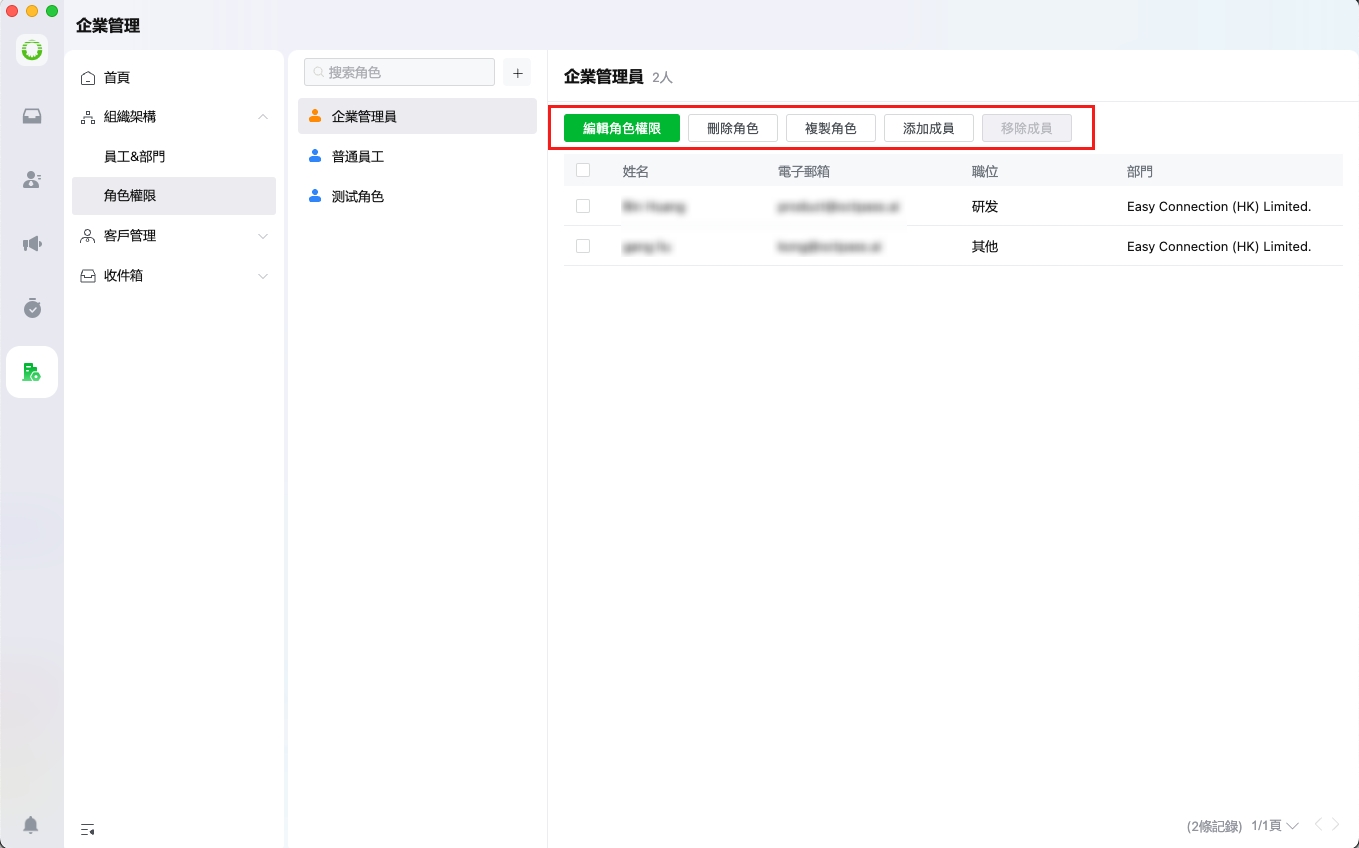Check the box for the 其他 row
Viewport: 1359px width, 848px height.
pos(583,246)
